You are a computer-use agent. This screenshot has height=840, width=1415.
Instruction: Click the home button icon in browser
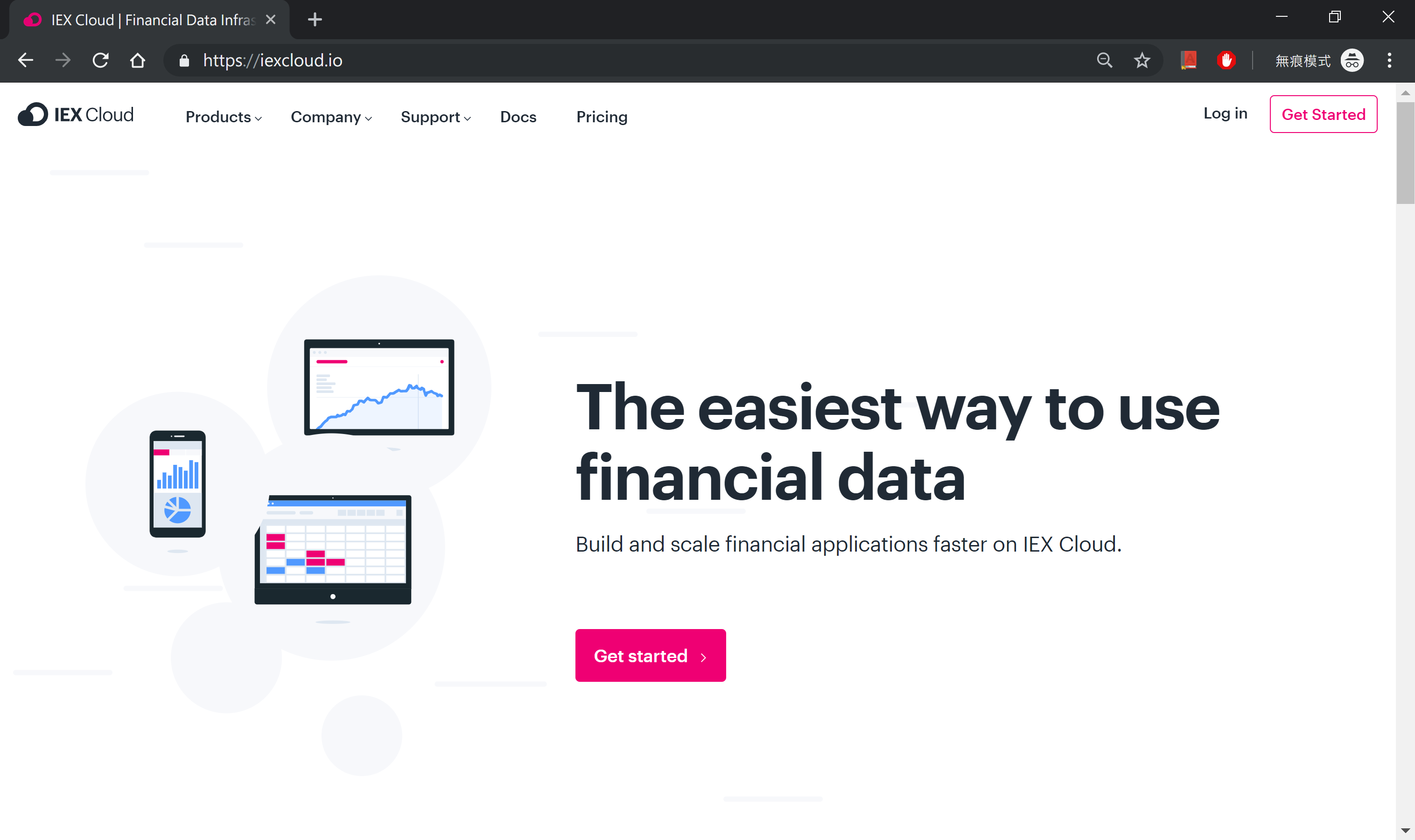[139, 60]
